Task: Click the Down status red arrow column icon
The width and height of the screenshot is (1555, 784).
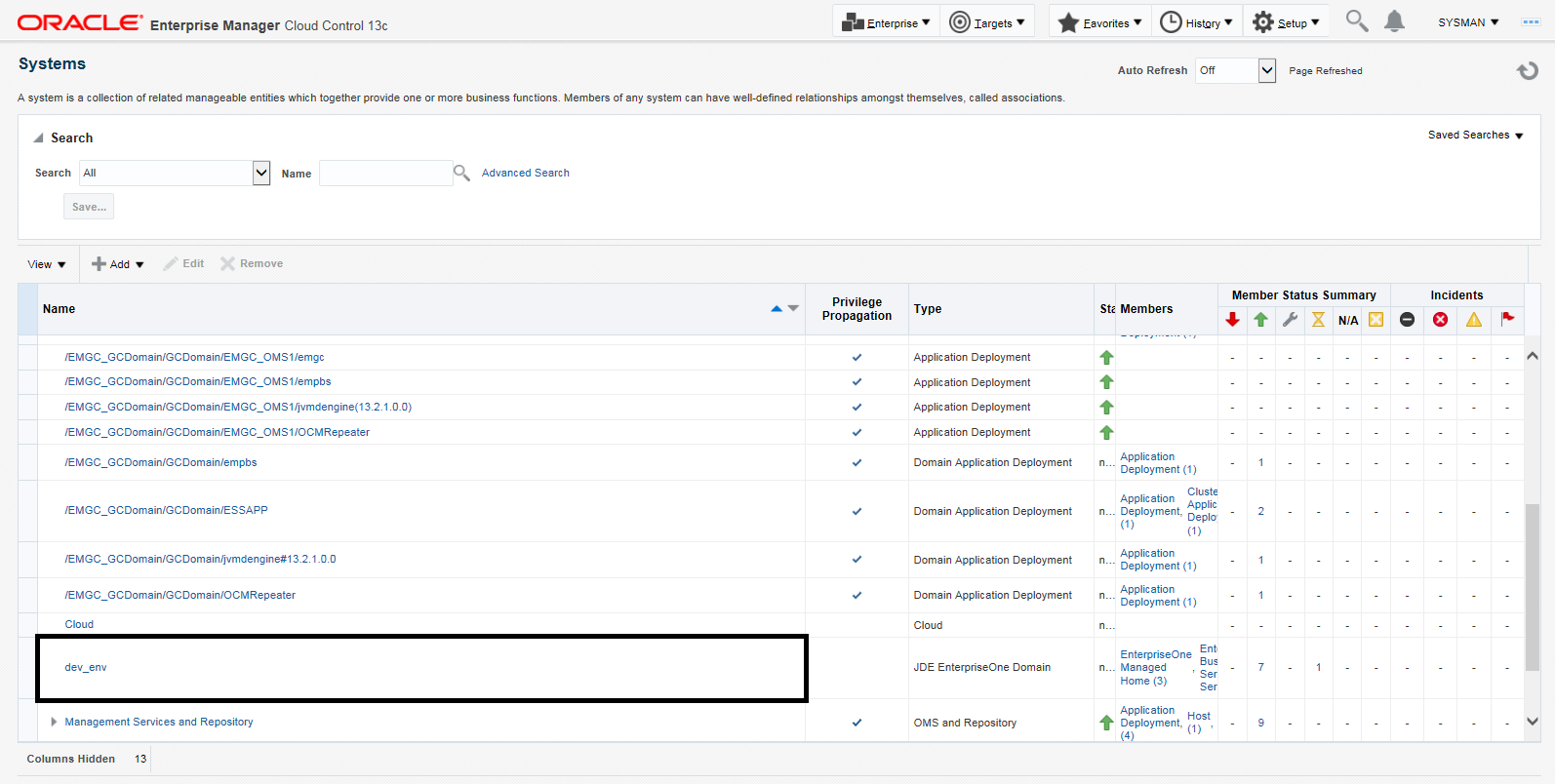Action: (x=1232, y=320)
